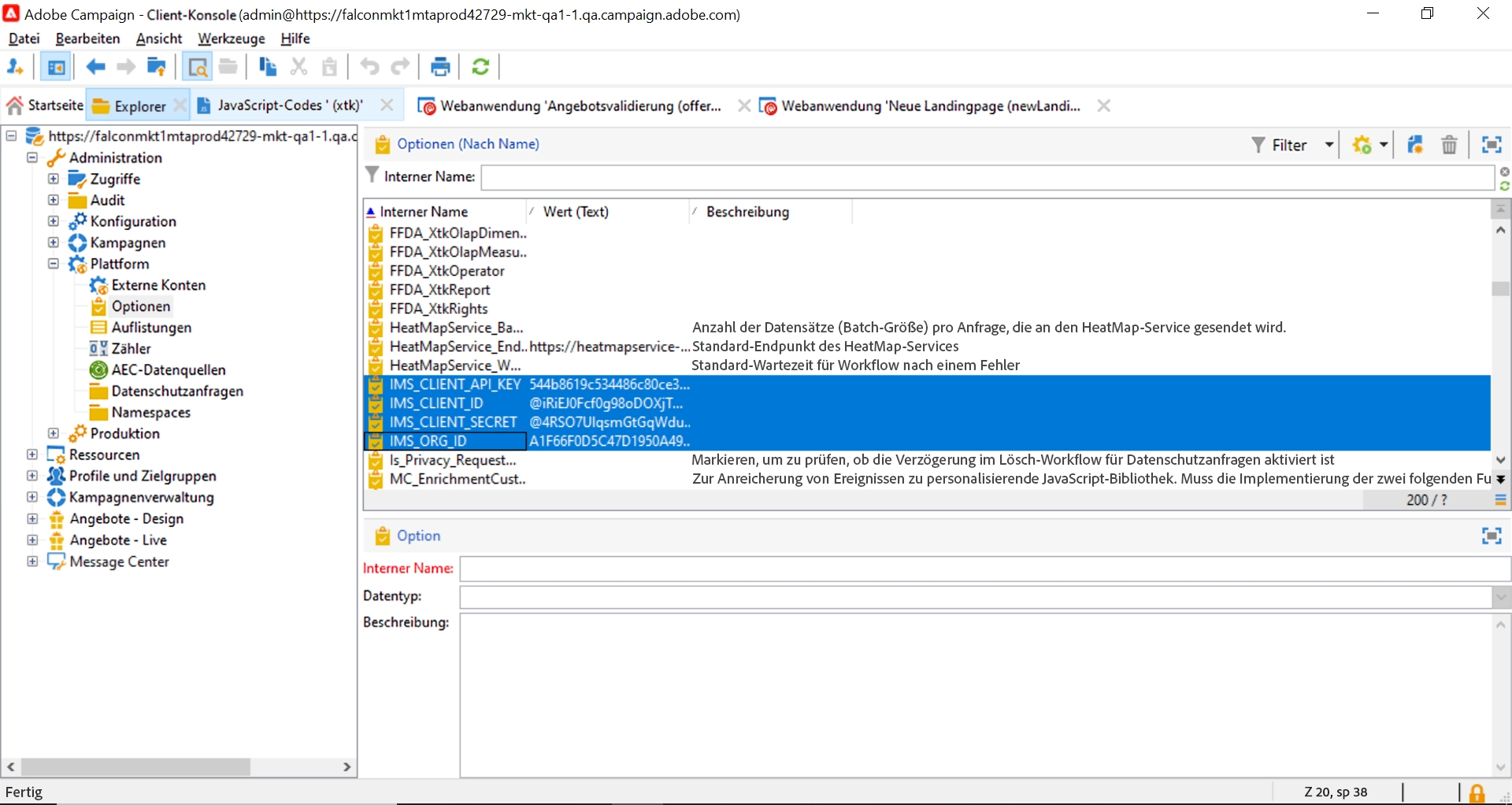
Task: Expand the Ressourcen tree node
Action: point(32,454)
